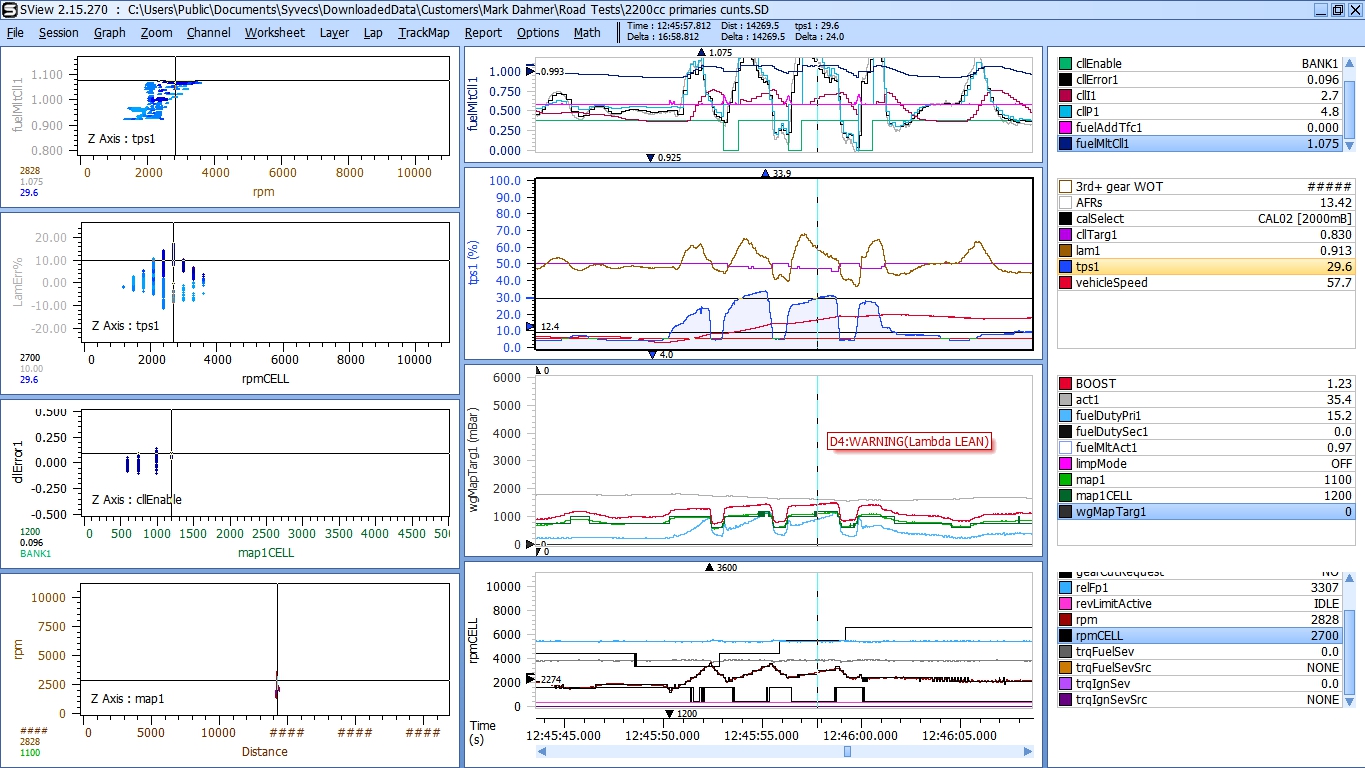Select the fuelDutySec1 channel row
Viewport: 1365px width, 768px height.
[x=1206, y=432]
